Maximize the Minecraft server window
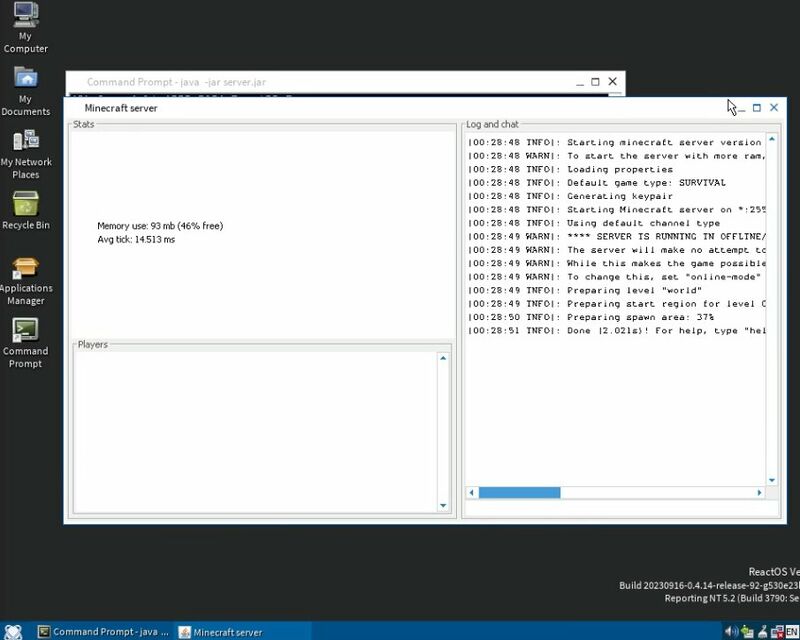 757,108
